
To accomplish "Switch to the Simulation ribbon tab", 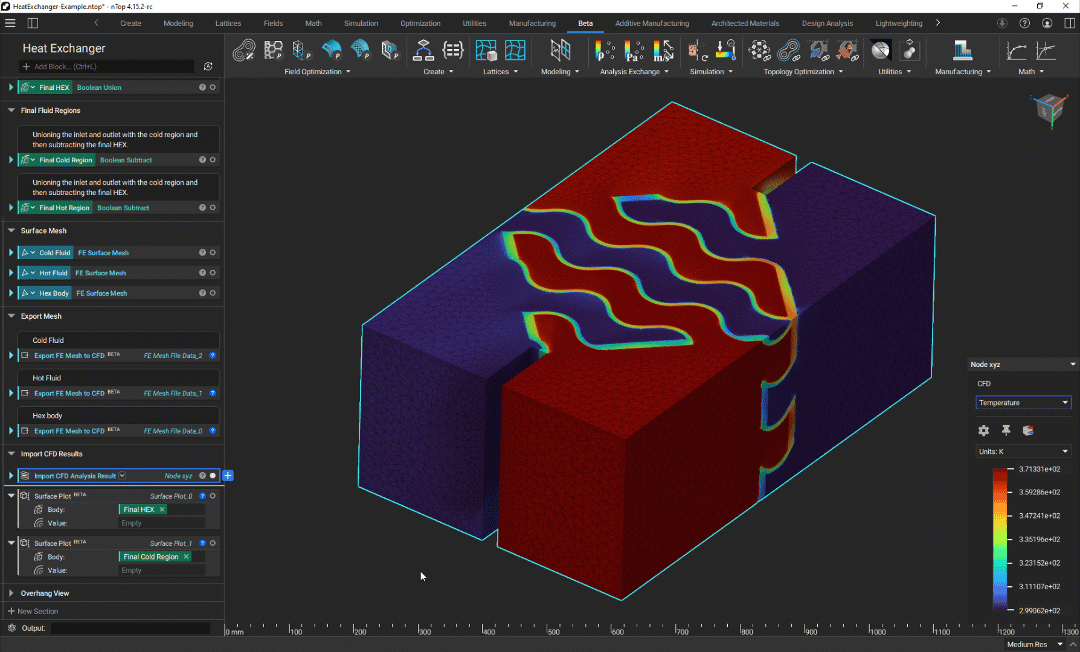I will click(x=361, y=23).
